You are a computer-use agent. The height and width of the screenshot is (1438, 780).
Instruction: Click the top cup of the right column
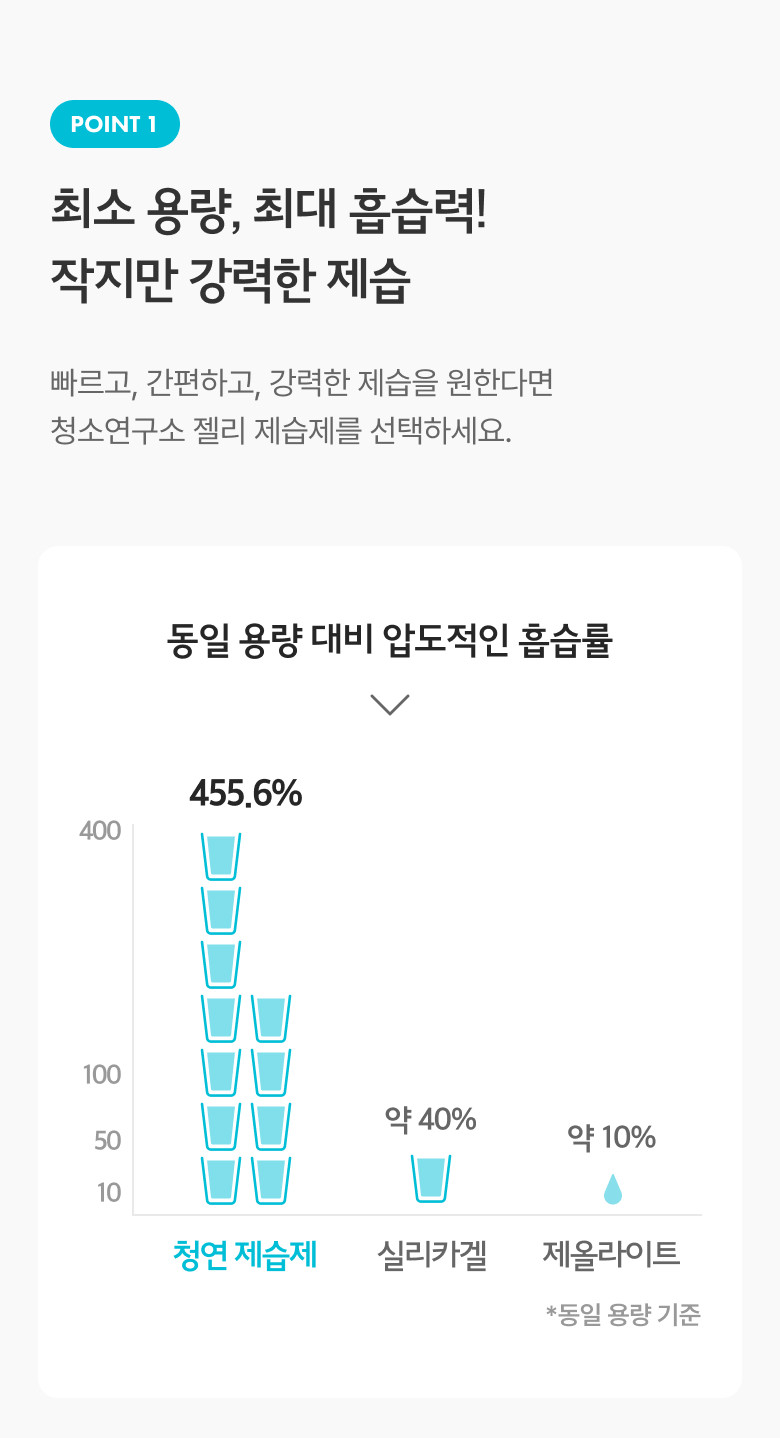(270, 1018)
